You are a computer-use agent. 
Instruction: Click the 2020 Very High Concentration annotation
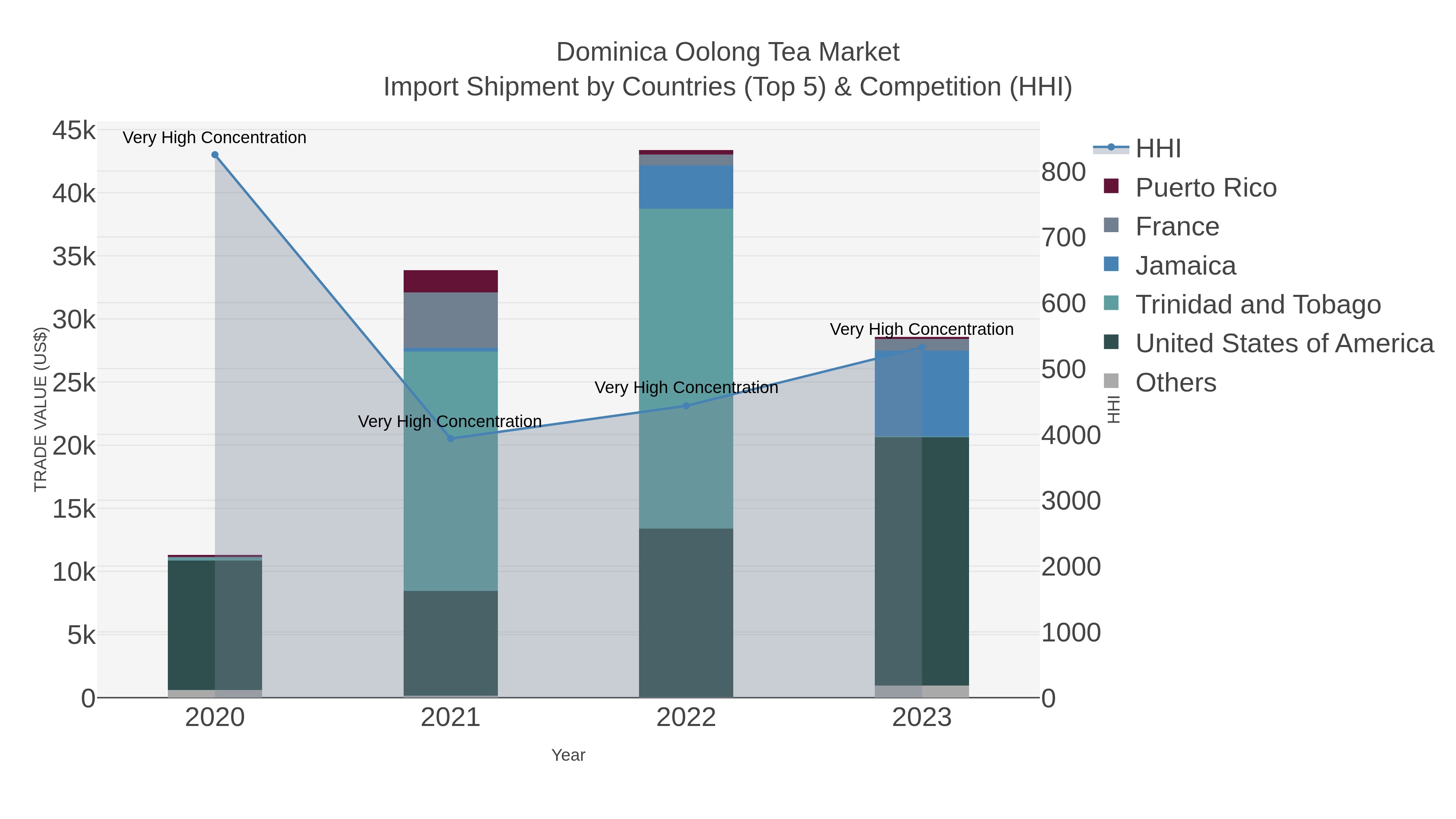click(215, 138)
